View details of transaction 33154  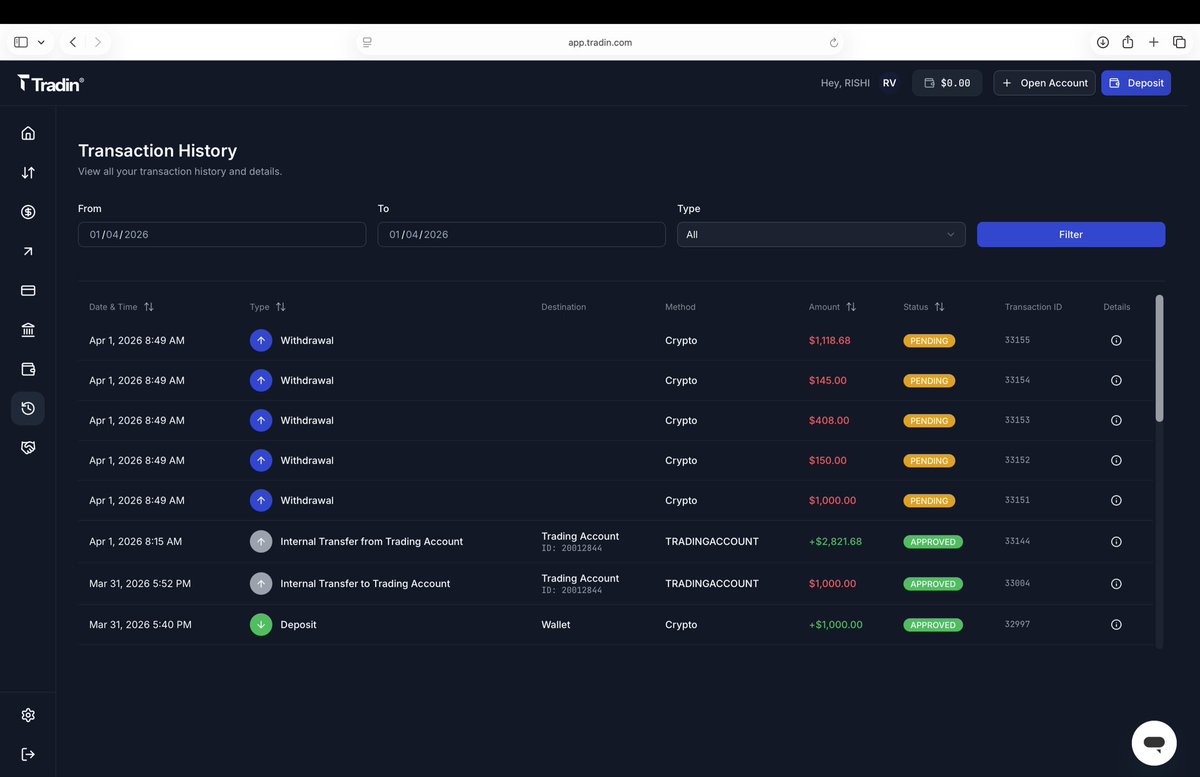click(1116, 380)
